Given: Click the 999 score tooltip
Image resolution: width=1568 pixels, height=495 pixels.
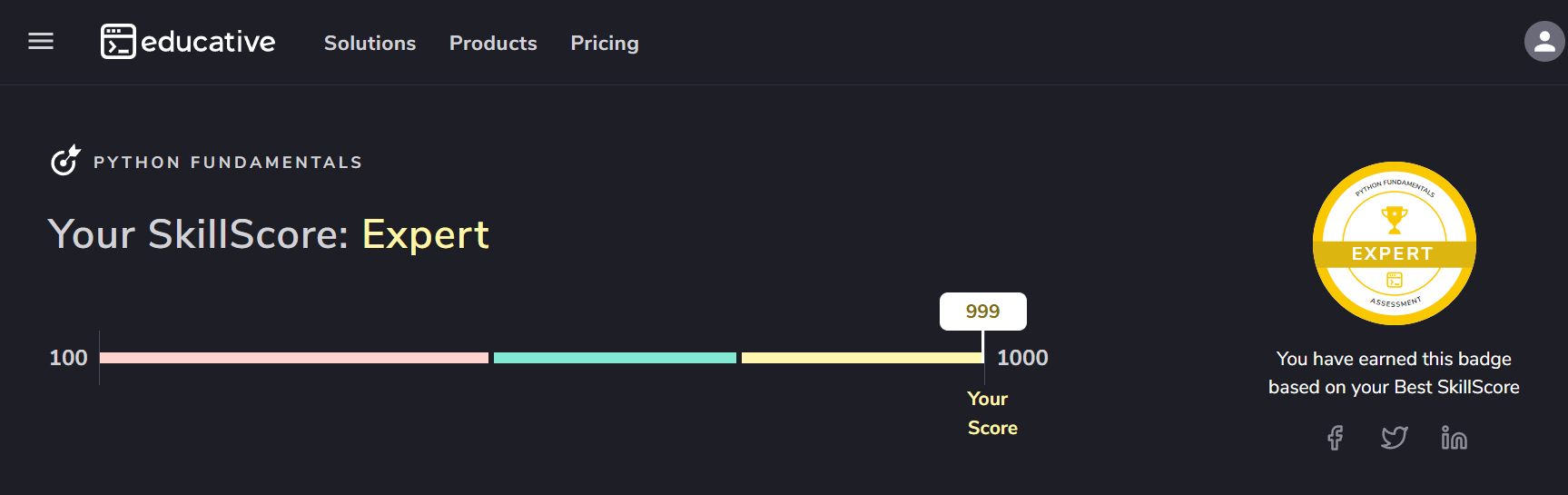Looking at the screenshot, I should pyautogui.click(x=982, y=312).
